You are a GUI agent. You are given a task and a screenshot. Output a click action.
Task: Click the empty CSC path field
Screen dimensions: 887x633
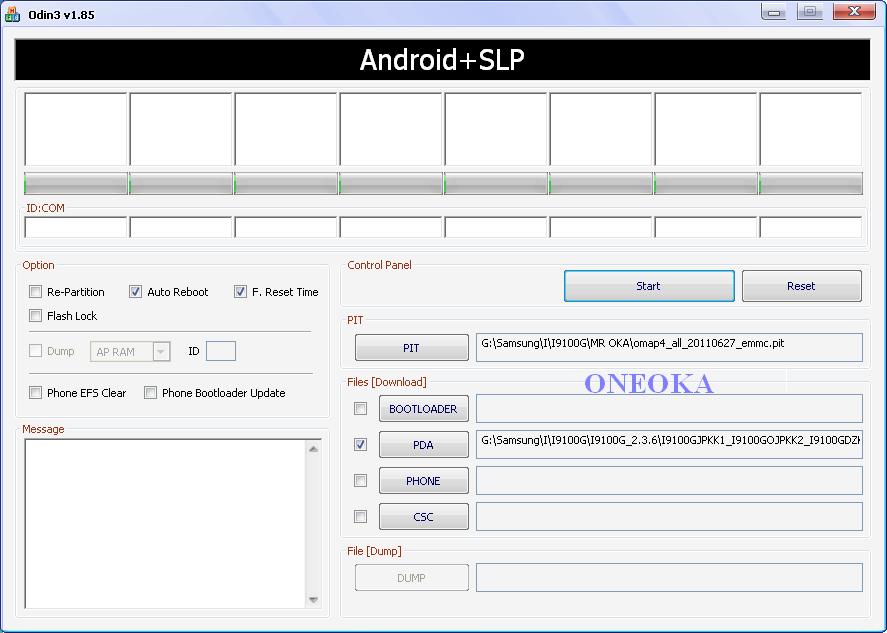coord(669,516)
